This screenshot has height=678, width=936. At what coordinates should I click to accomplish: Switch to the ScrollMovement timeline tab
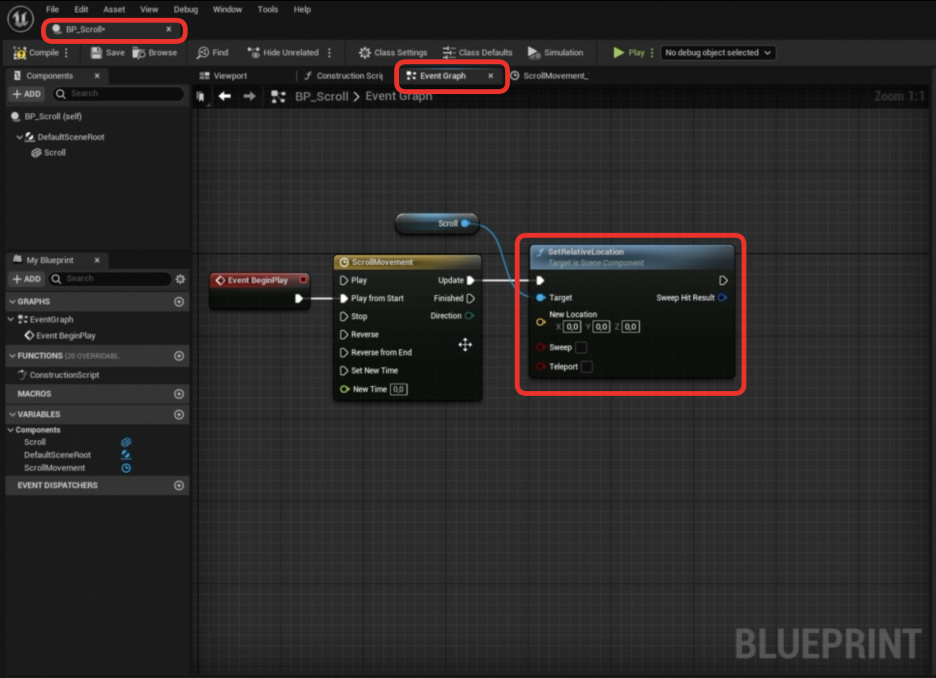[550, 76]
